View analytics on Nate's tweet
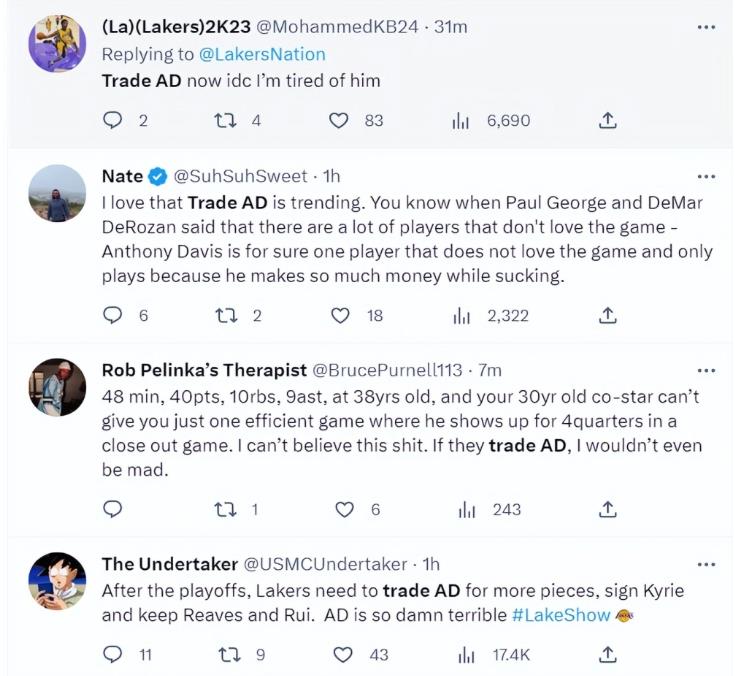This screenshot has height=676, width=735. click(x=461, y=315)
